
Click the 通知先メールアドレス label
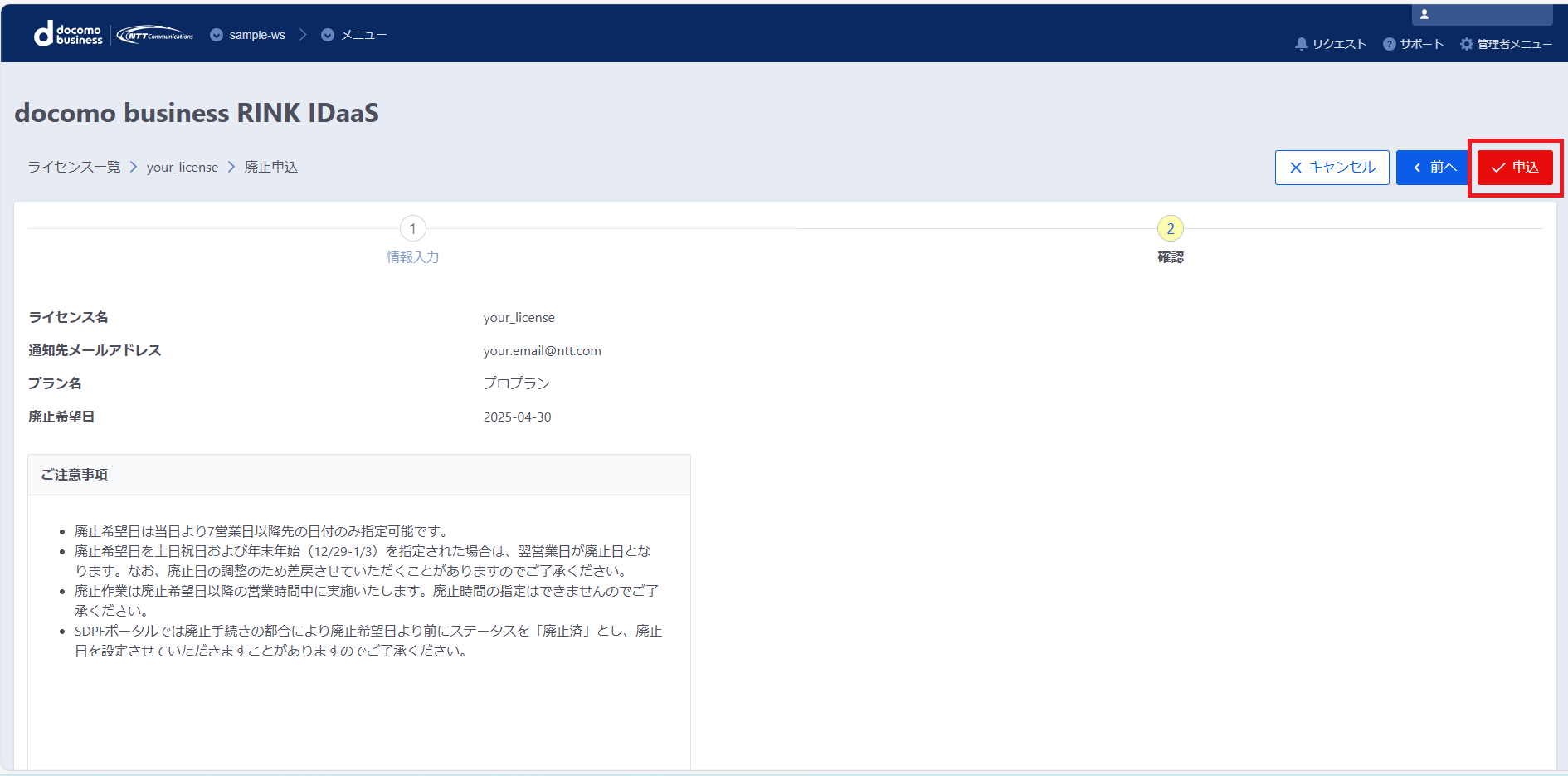(x=95, y=350)
